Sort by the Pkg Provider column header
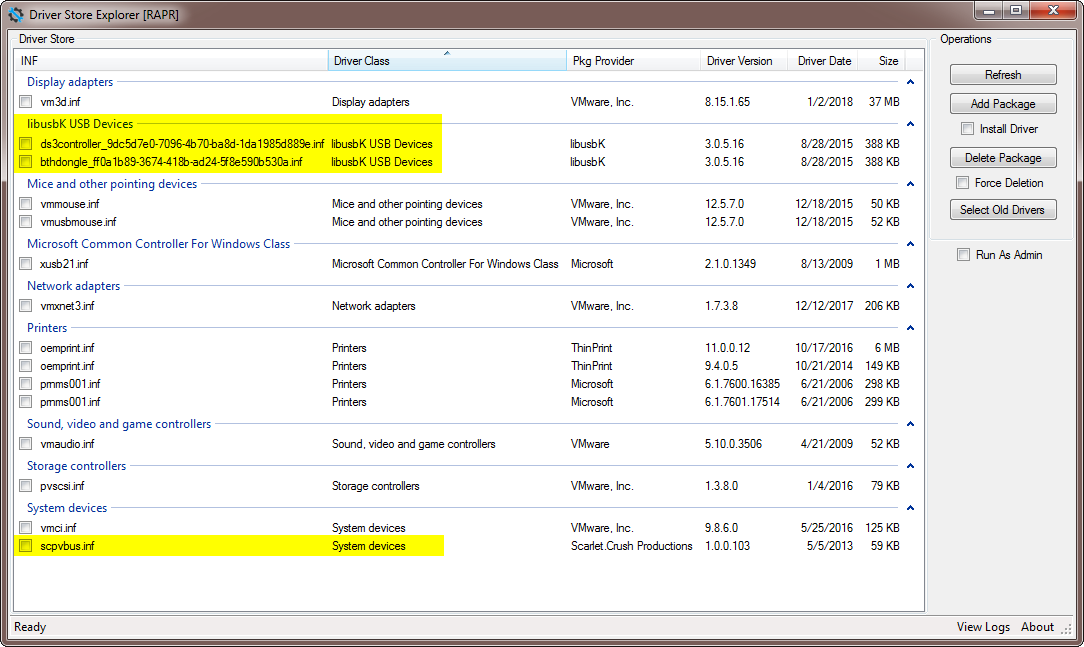 pos(633,61)
